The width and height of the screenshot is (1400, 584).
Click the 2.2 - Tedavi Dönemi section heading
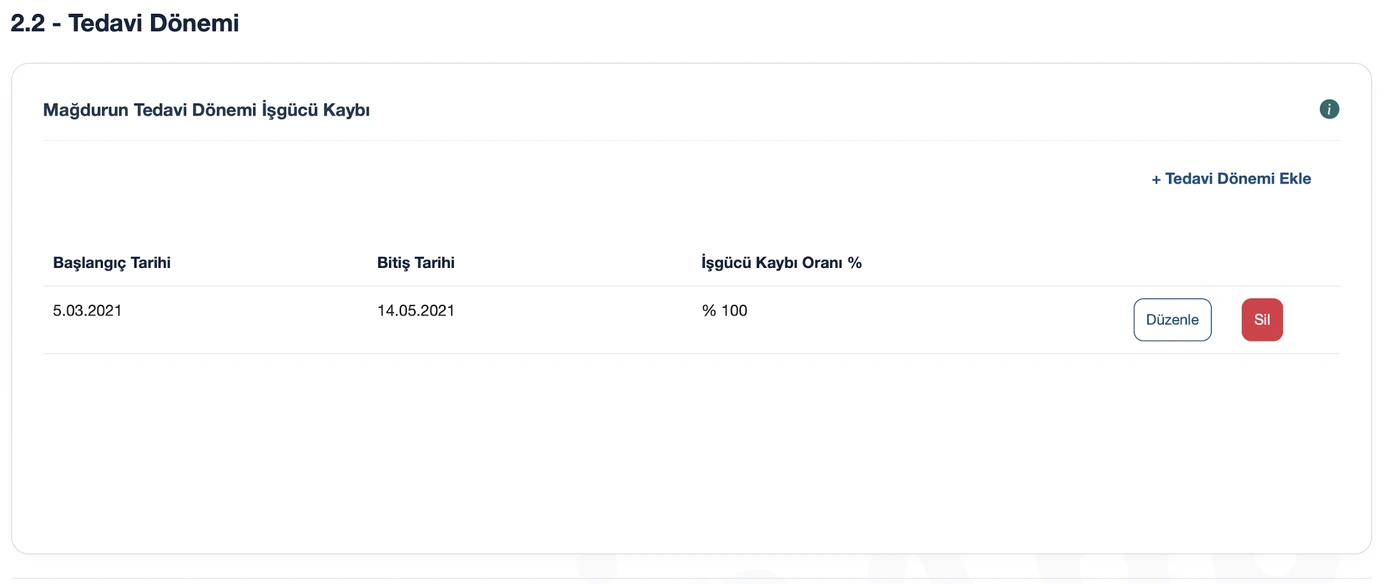(x=125, y=23)
